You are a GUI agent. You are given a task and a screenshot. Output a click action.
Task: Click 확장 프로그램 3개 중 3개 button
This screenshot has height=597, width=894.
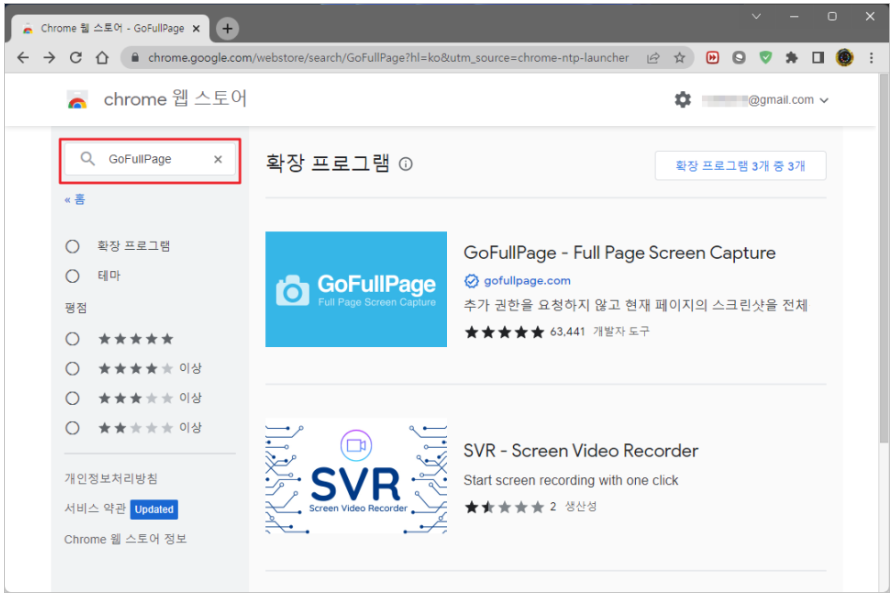tap(740, 166)
